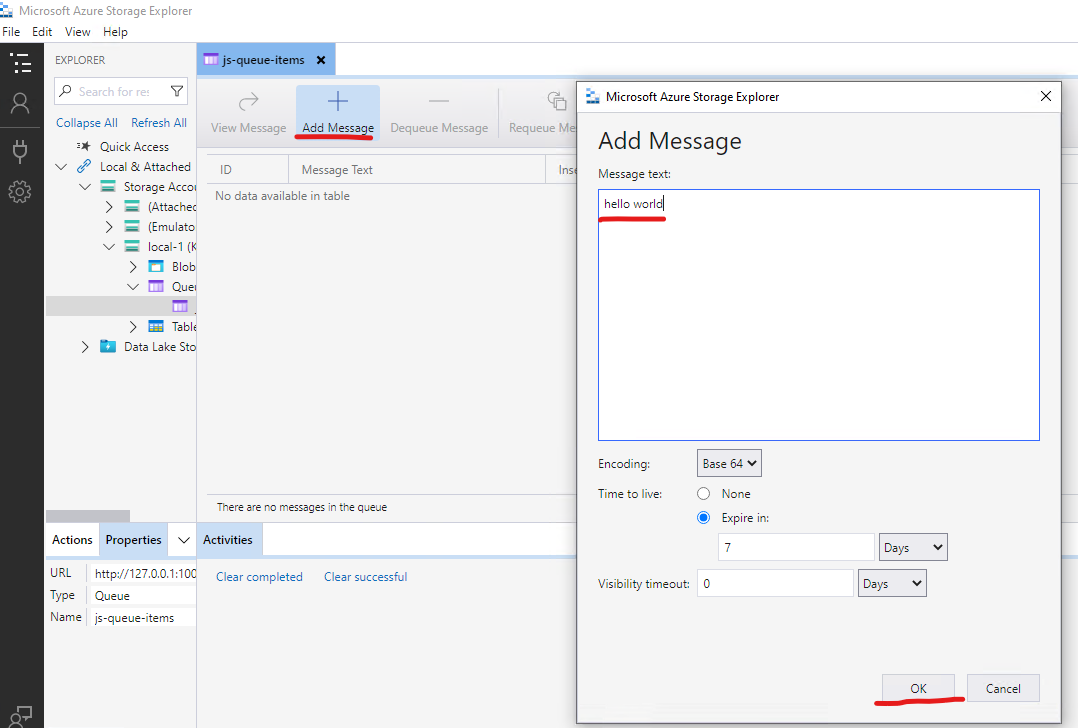Open the File menu
Image resolution: width=1078 pixels, height=728 pixels.
pyautogui.click(x=11, y=32)
